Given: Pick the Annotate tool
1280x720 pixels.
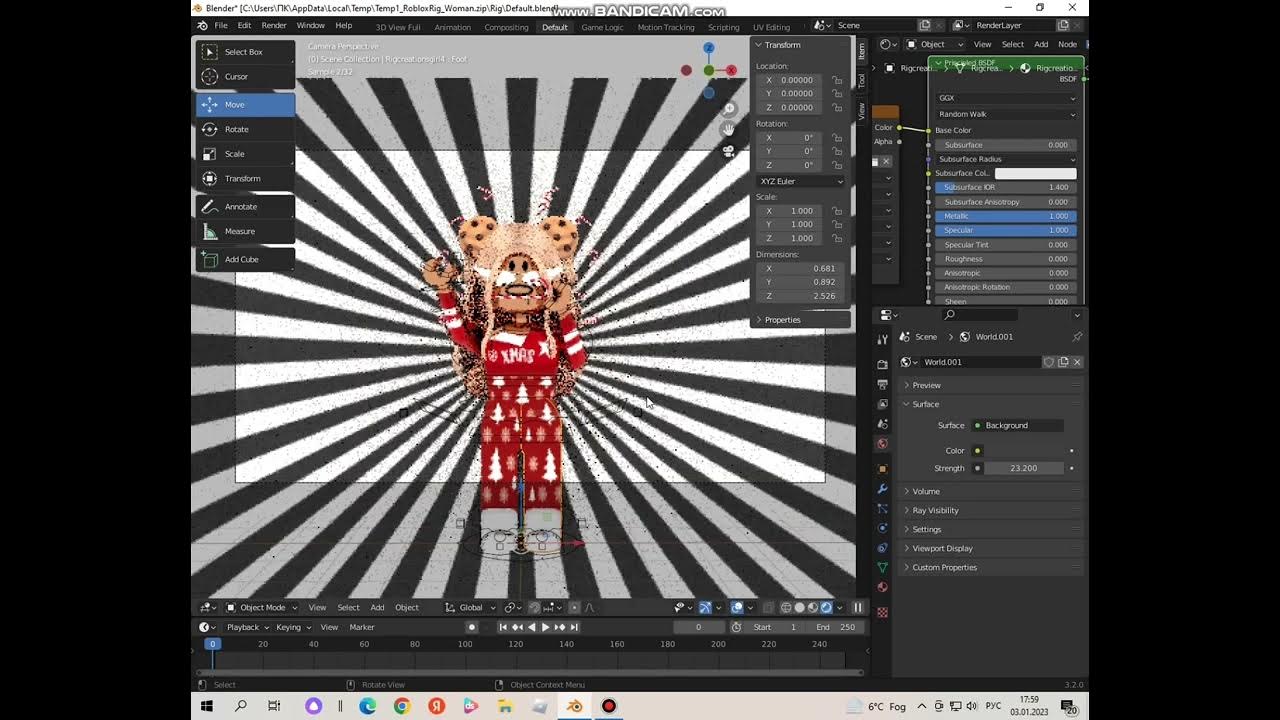Looking at the screenshot, I should (245, 206).
